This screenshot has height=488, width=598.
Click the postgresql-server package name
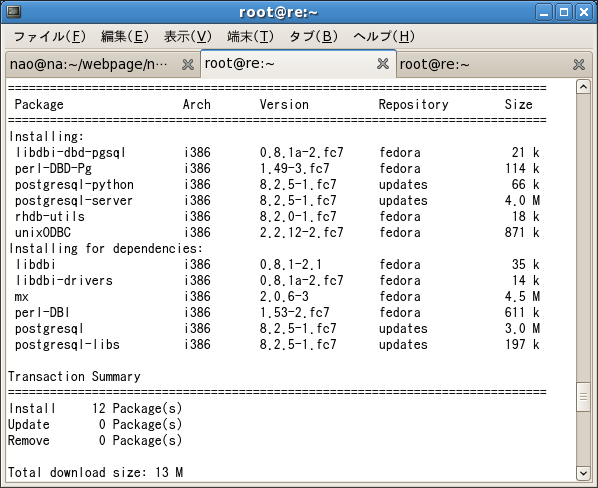click(x=74, y=201)
